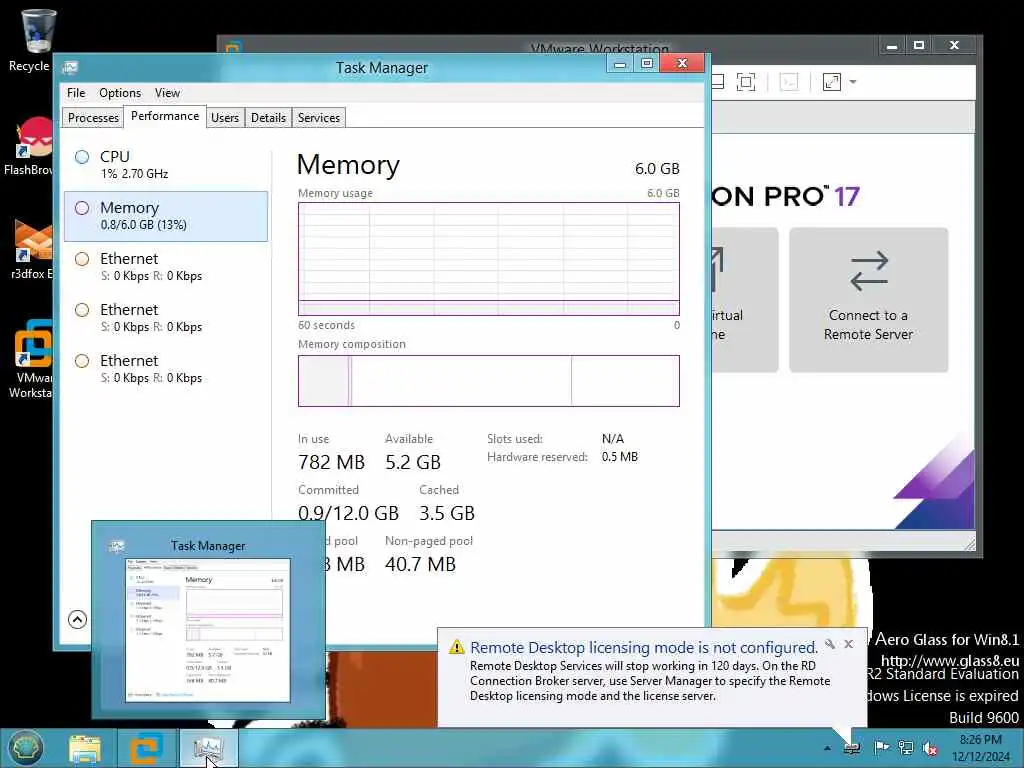Click the Available value 5.2 GB
Viewport: 1024px width, 768px height.
(413, 462)
